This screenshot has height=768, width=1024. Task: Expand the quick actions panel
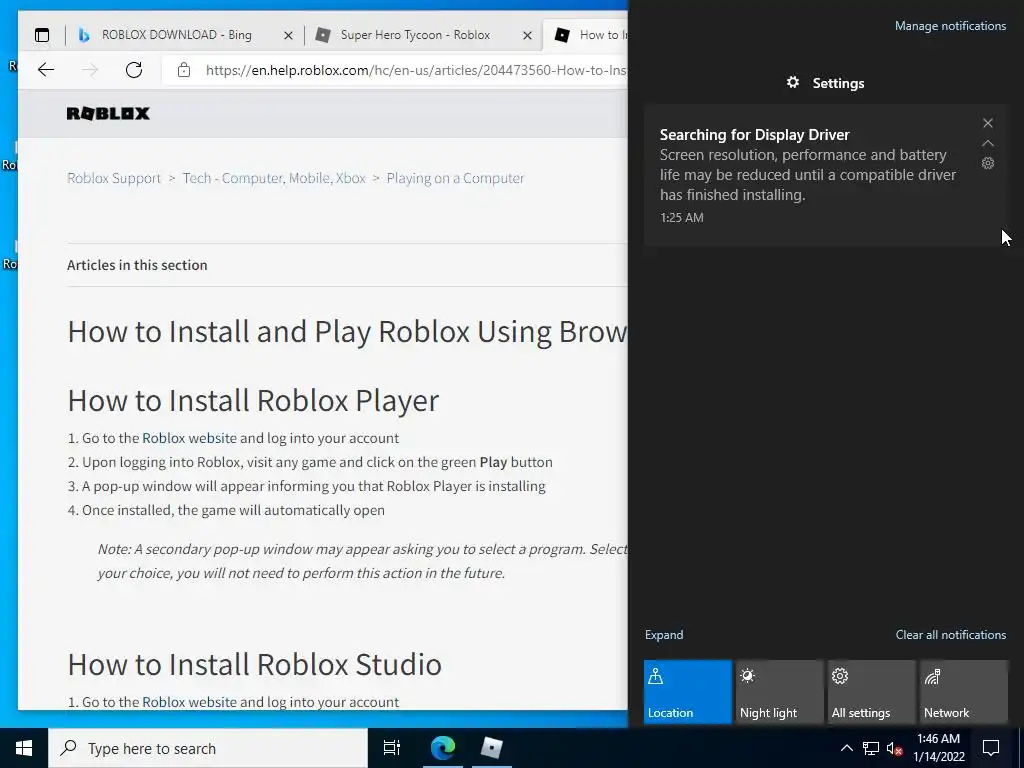click(x=664, y=635)
